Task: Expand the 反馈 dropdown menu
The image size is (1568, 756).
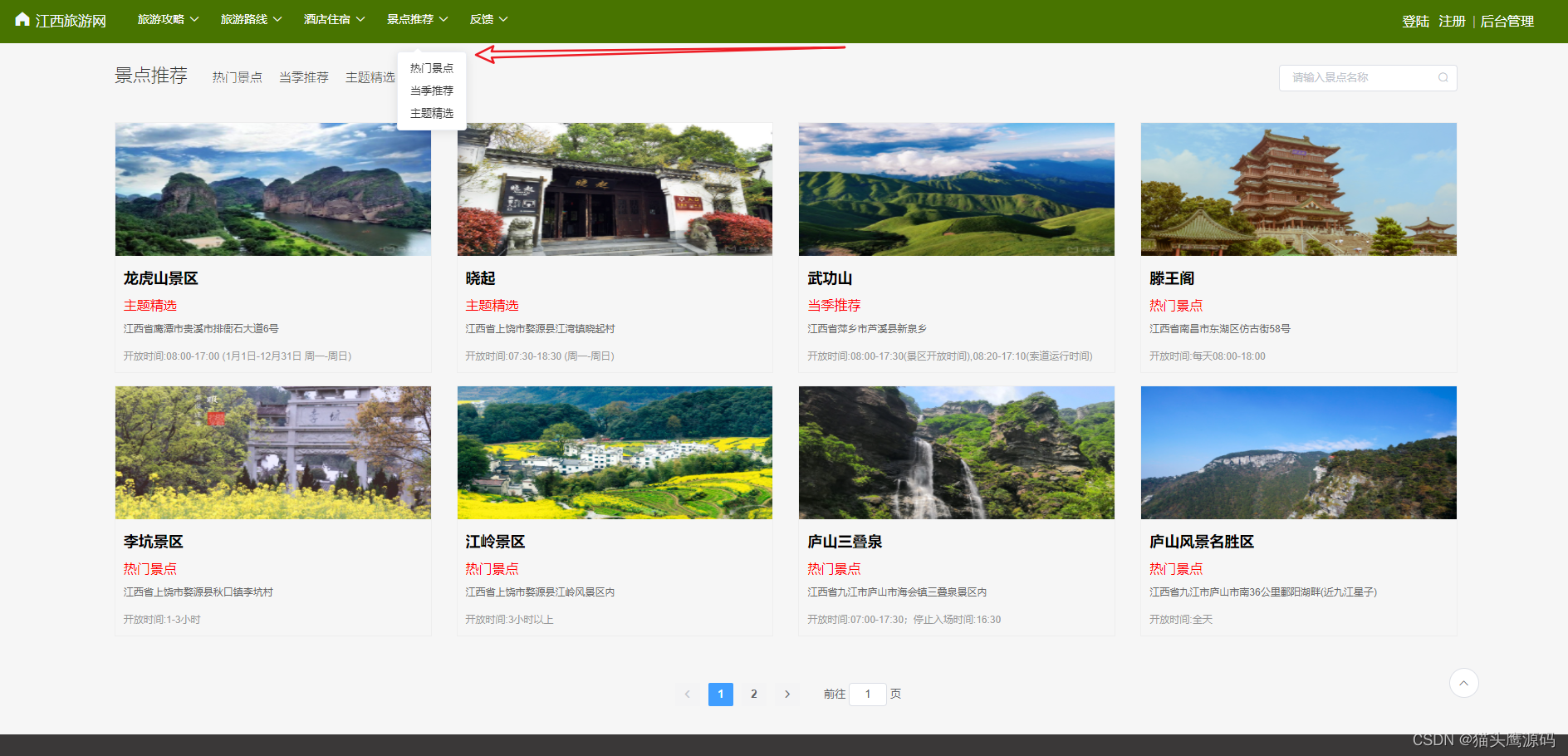Action: pos(488,19)
